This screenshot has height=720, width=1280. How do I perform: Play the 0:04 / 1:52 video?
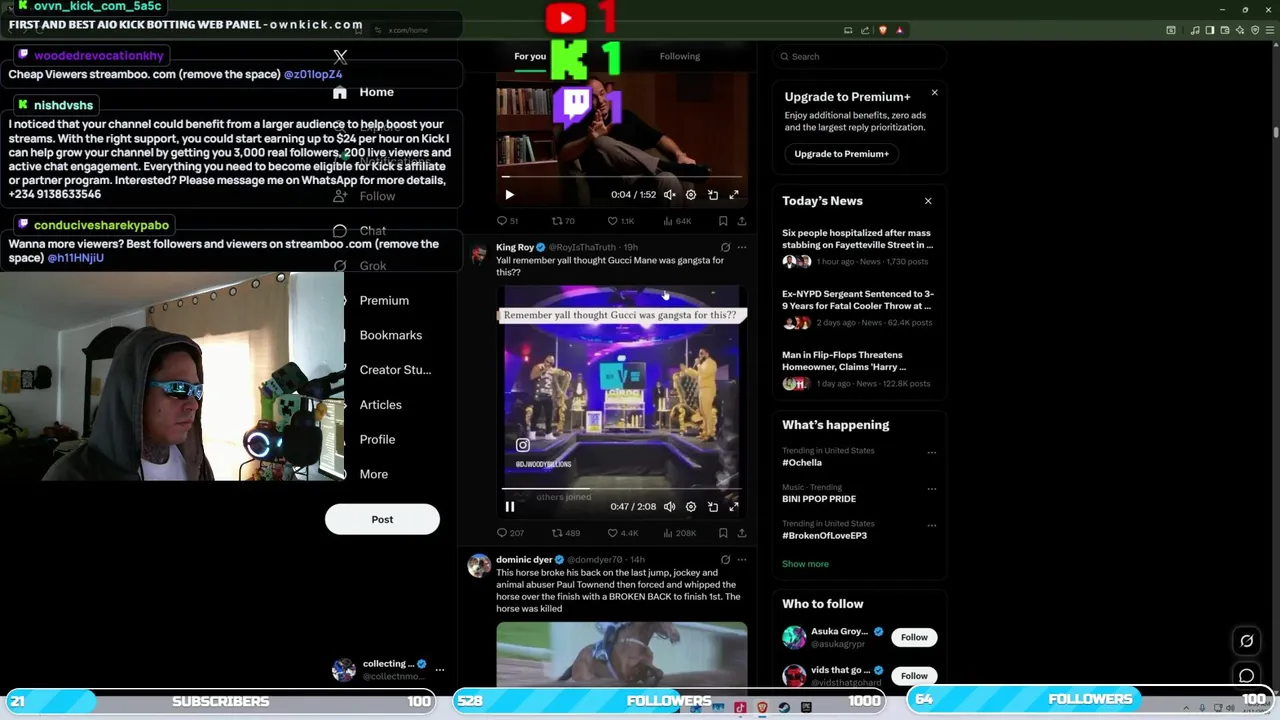[x=509, y=195]
